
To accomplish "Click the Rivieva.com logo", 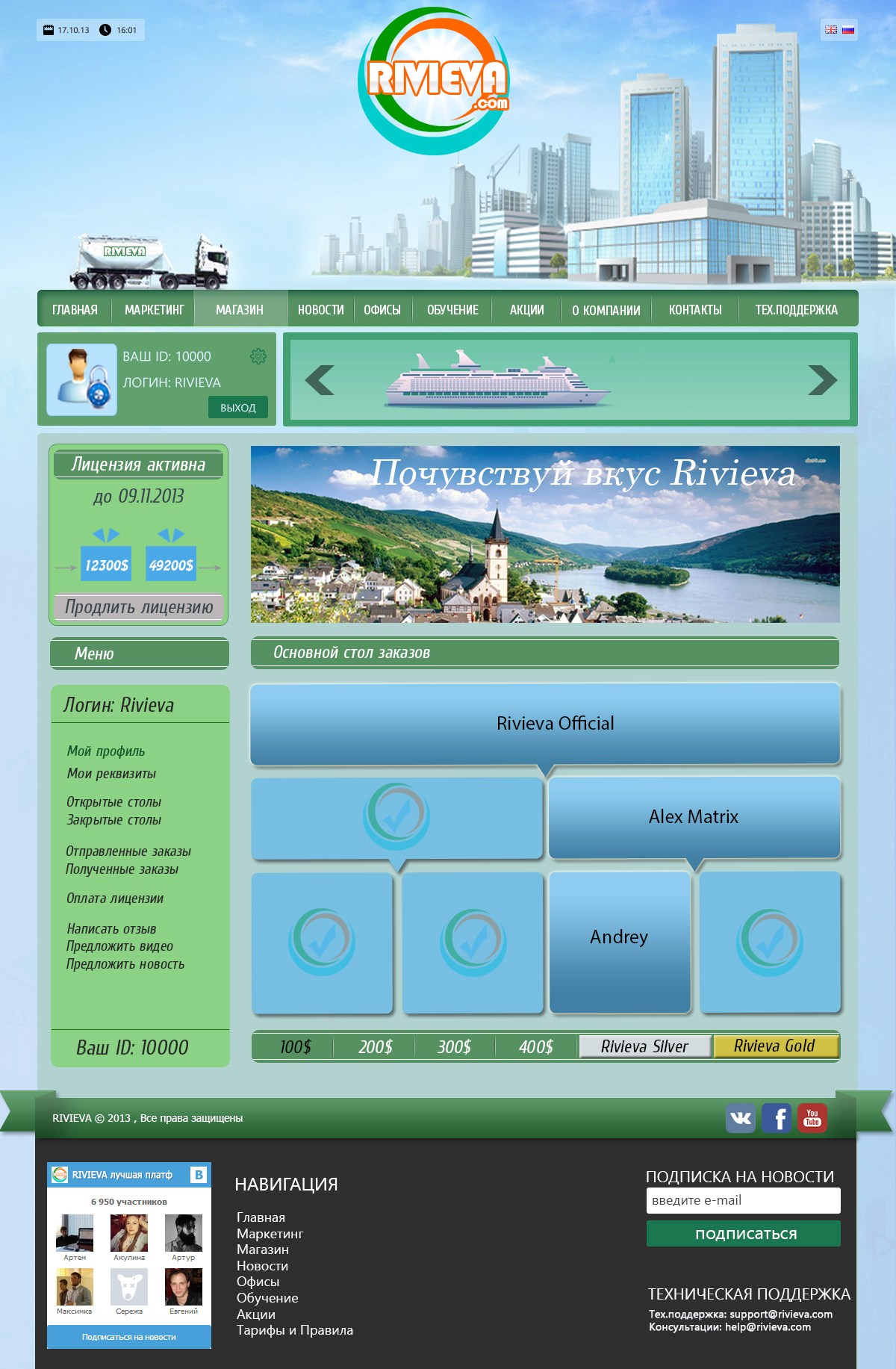I will [x=435, y=81].
